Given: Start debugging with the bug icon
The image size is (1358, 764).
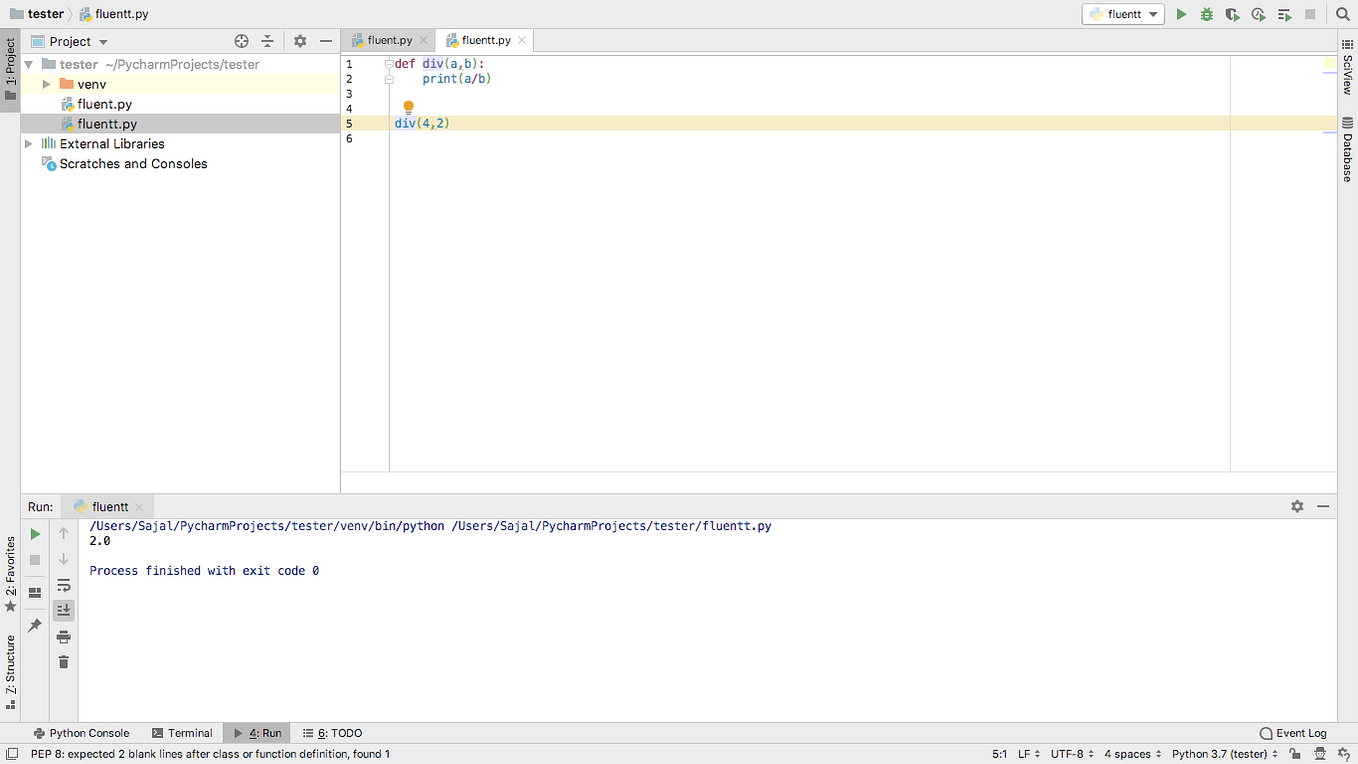Looking at the screenshot, I should (1207, 14).
